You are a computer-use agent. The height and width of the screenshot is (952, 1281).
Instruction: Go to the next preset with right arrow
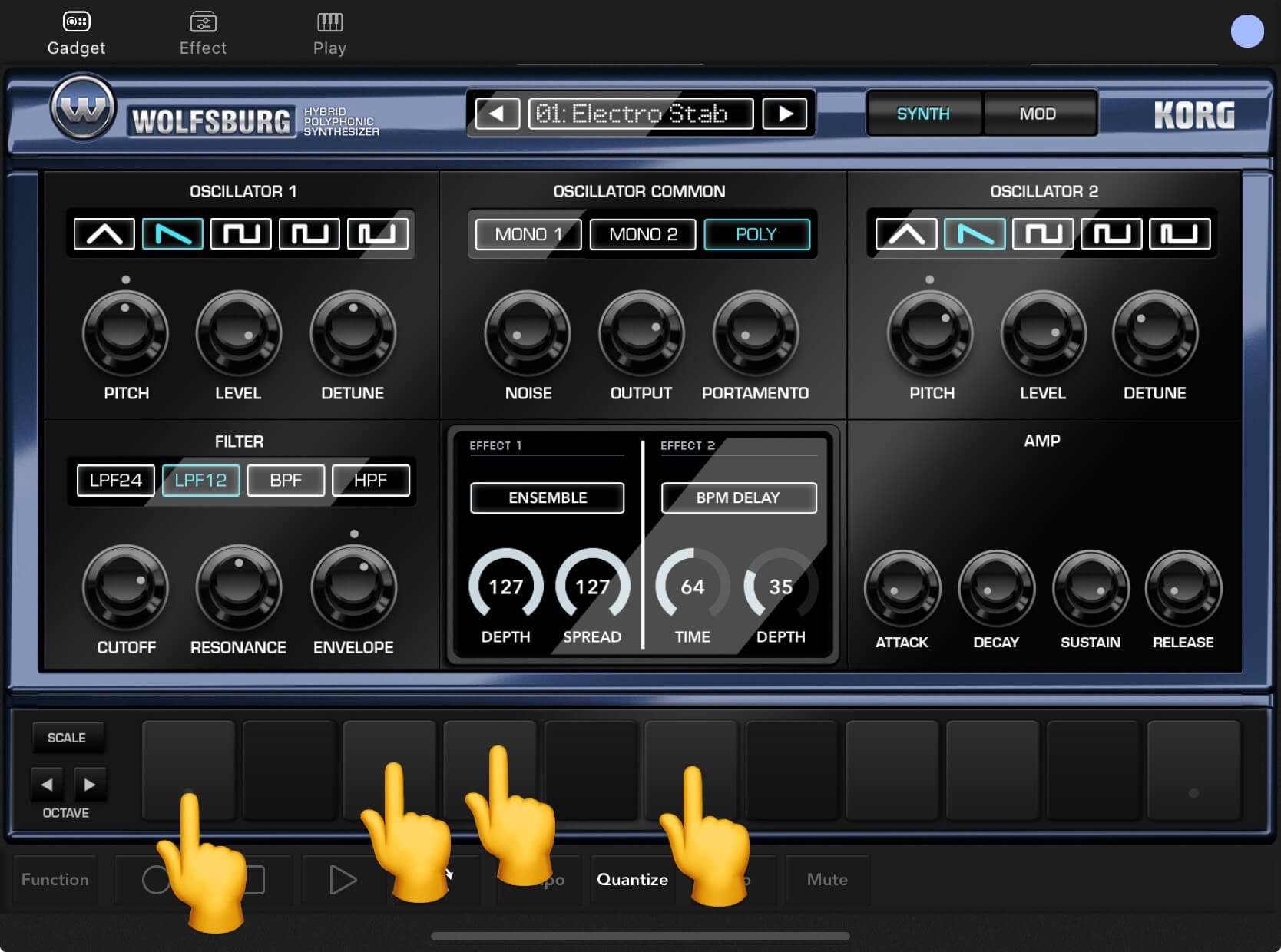(x=785, y=114)
